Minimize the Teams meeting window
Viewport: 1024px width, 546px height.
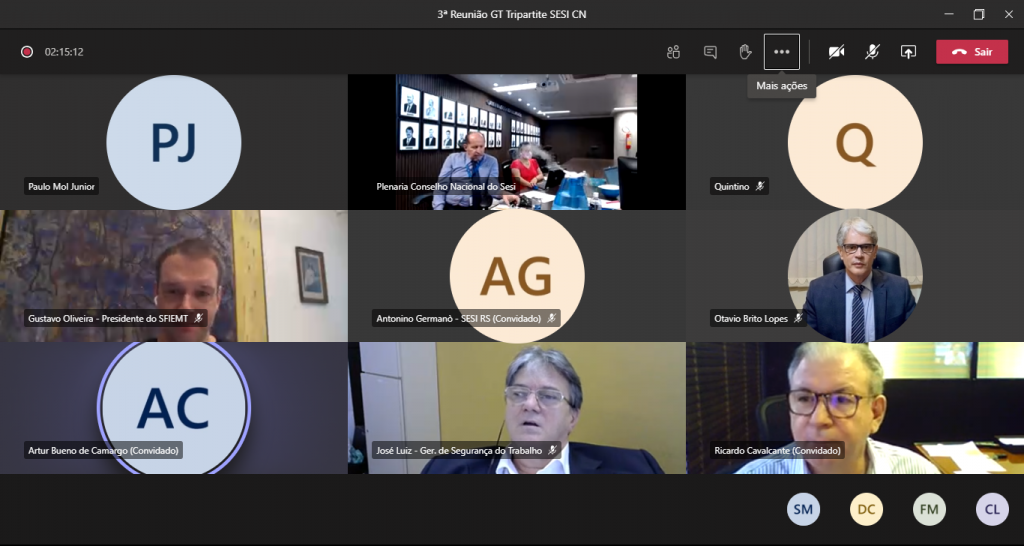point(949,14)
